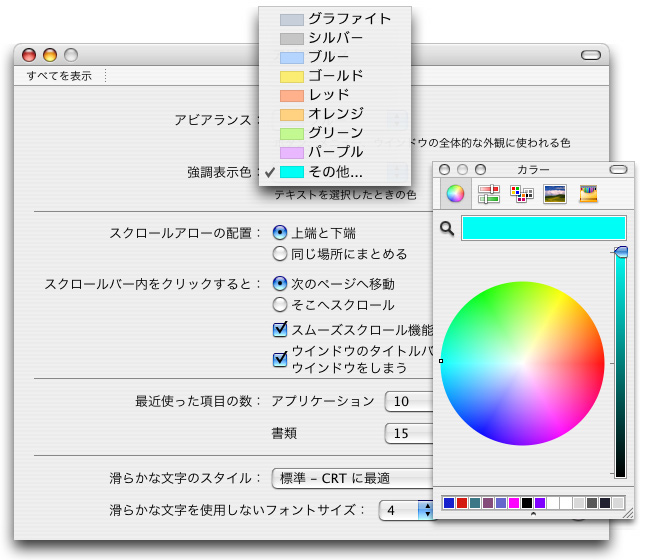
Task: Click the toolbar toggle pill in preferences window
Action: tap(591, 55)
